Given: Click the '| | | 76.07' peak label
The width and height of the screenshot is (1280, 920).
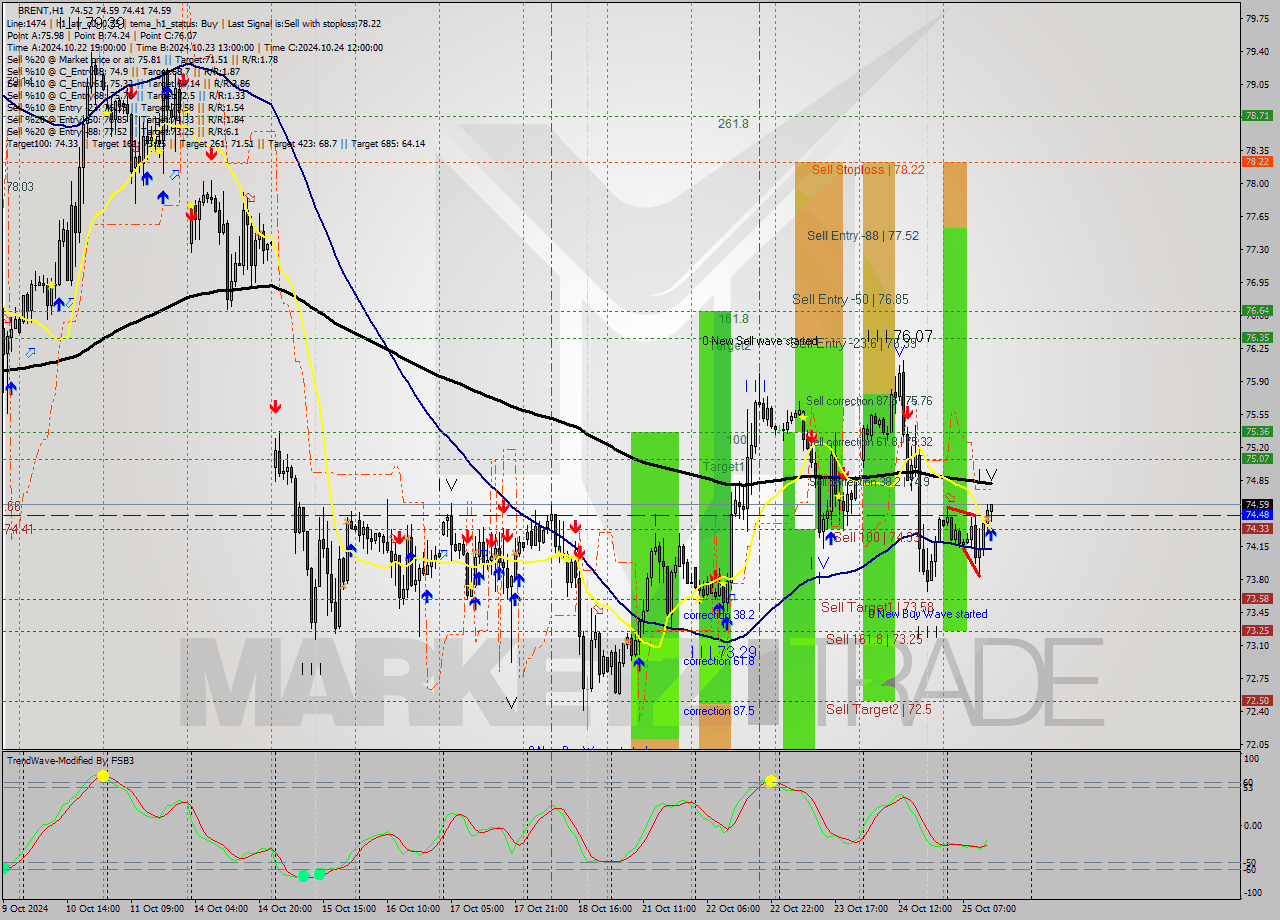Looking at the screenshot, I should (x=899, y=336).
